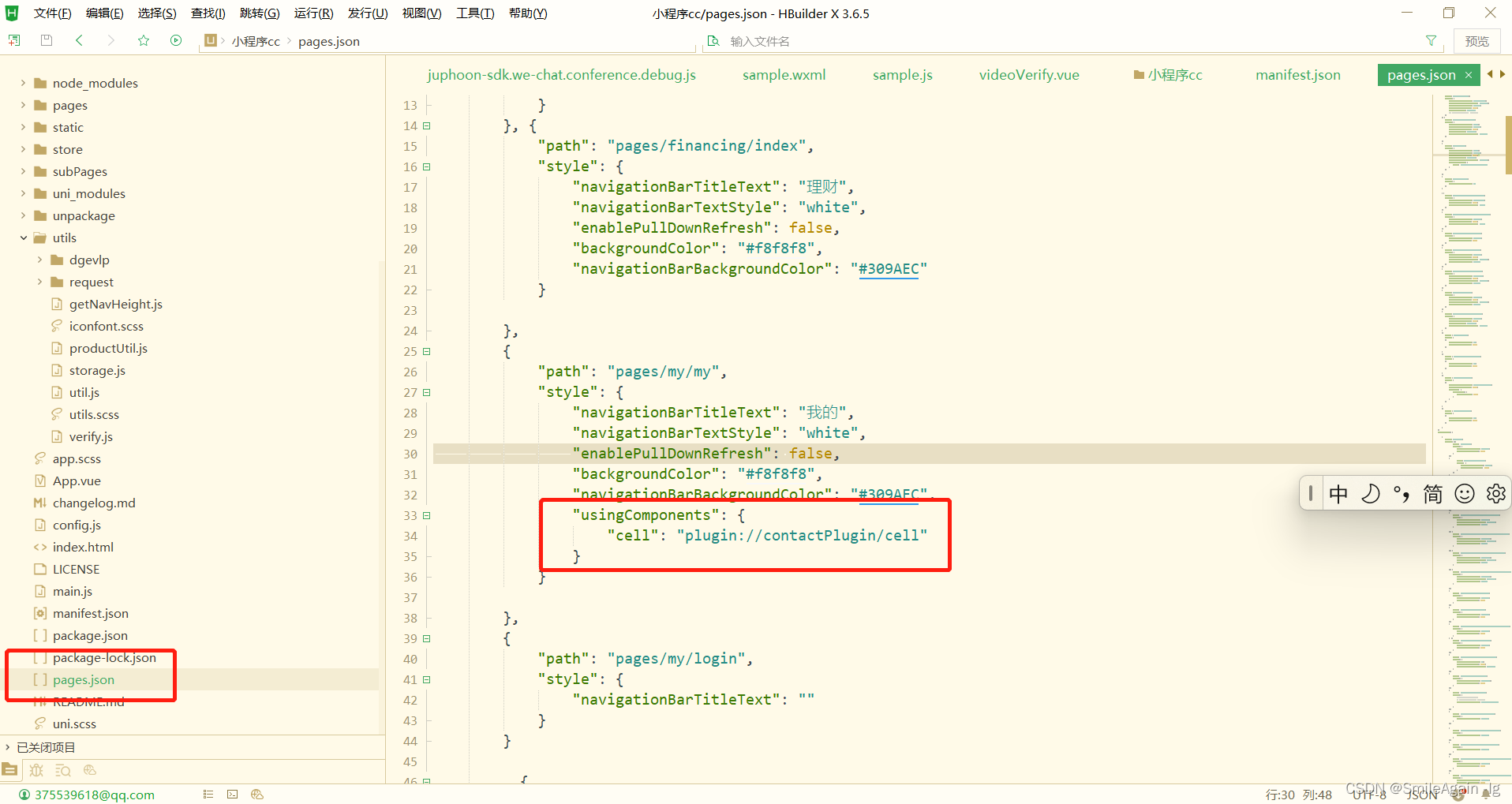1512x804 pixels.
Task: Open package.json file
Action: click(90, 635)
